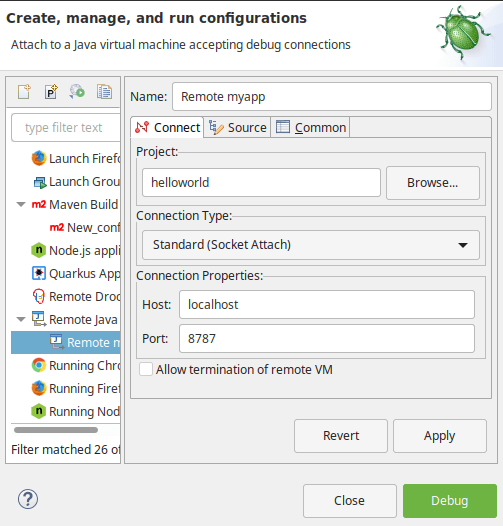Viewport: 503px width, 526px height.
Task: Click the Name field containing Remote myapp
Action: pyautogui.click(x=332, y=97)
